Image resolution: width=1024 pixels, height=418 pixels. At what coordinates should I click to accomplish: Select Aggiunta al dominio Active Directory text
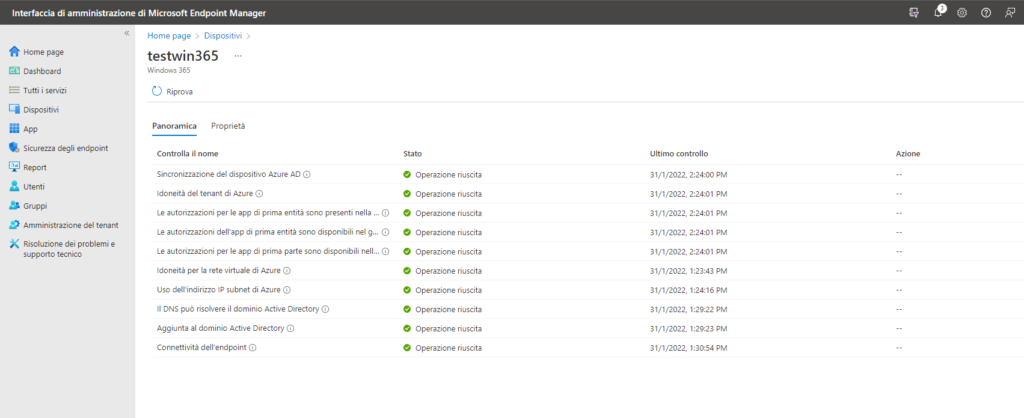[221, 329]
